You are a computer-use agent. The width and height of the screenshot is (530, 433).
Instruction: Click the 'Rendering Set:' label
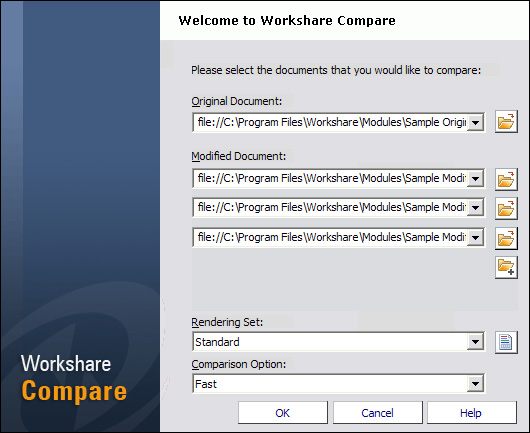point(227,322)
